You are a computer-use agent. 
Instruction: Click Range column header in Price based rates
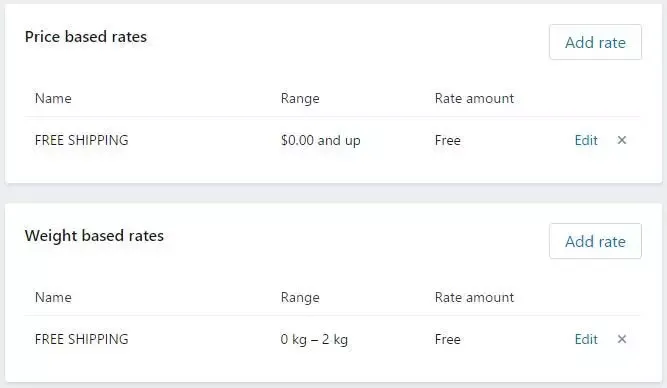click(x=300, y=99)
